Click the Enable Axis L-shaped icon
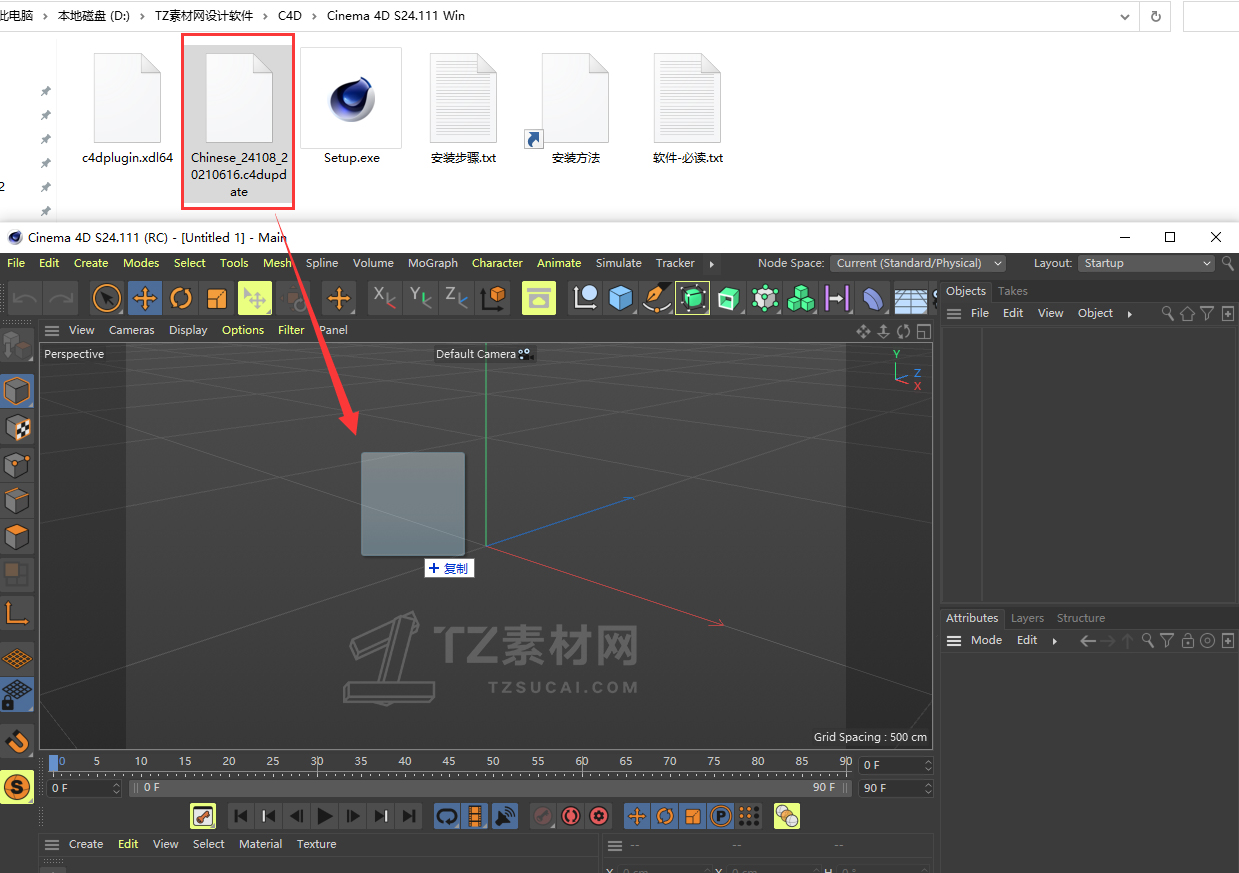Image resolution: width=1239 pixels, height=873 pixels. 17,612
